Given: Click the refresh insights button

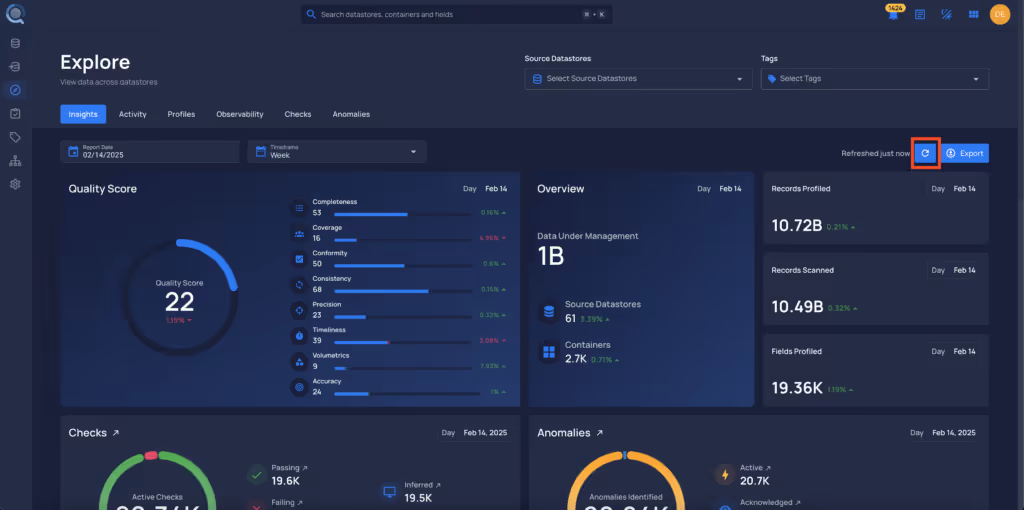Looking at the screenshot, I should 925,153.
